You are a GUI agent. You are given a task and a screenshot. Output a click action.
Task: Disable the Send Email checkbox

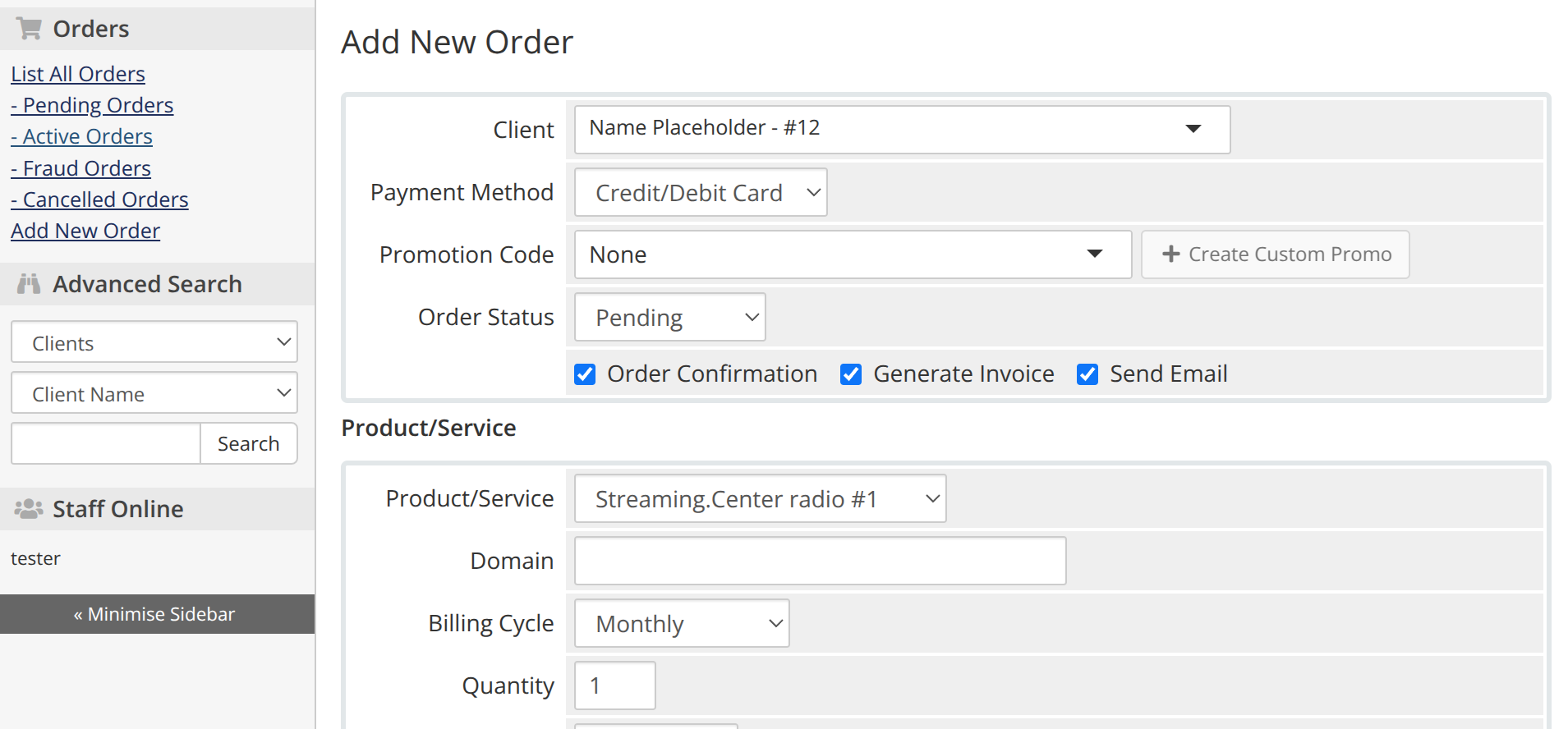(x=1087, y=374)
